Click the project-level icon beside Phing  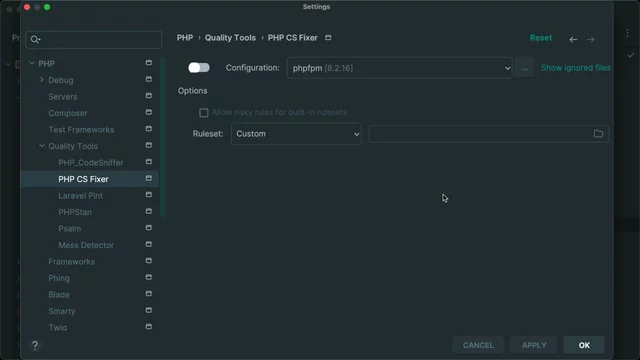click(x=149, y=277)
